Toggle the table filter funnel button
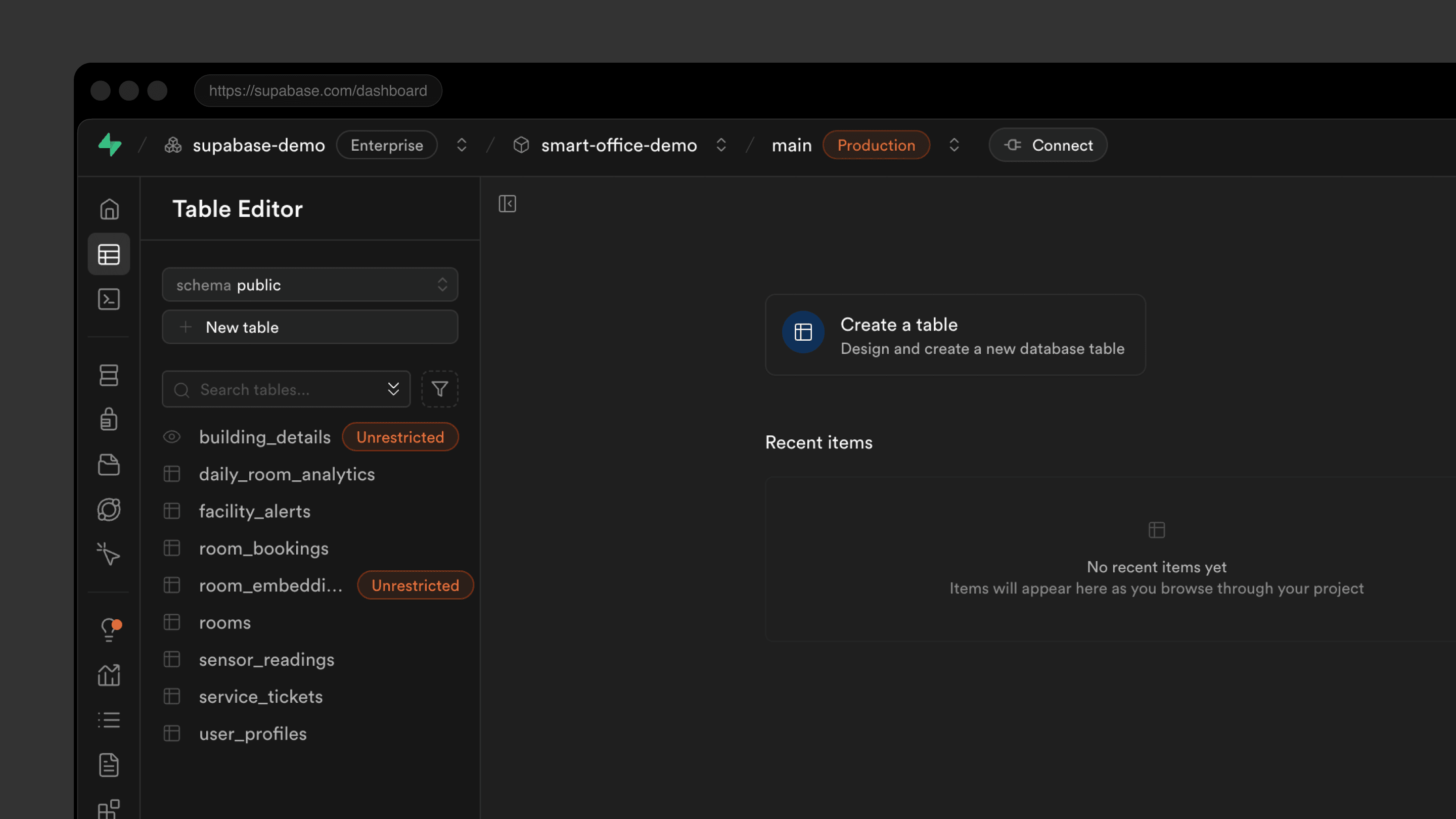Screen dimensions: 1456x819 tap(440, 389)
